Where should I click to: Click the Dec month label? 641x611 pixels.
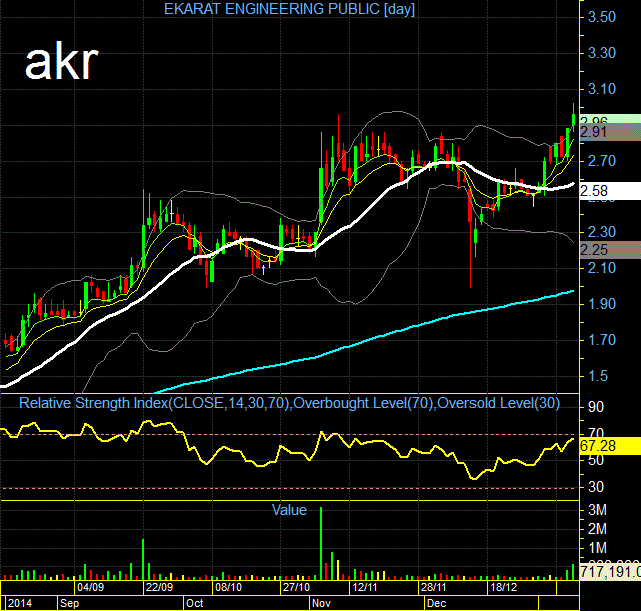click(x=436, y=603)
